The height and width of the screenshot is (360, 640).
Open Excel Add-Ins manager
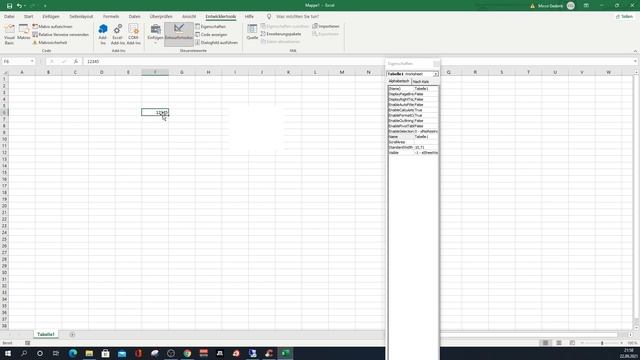(x=118, y=34)
